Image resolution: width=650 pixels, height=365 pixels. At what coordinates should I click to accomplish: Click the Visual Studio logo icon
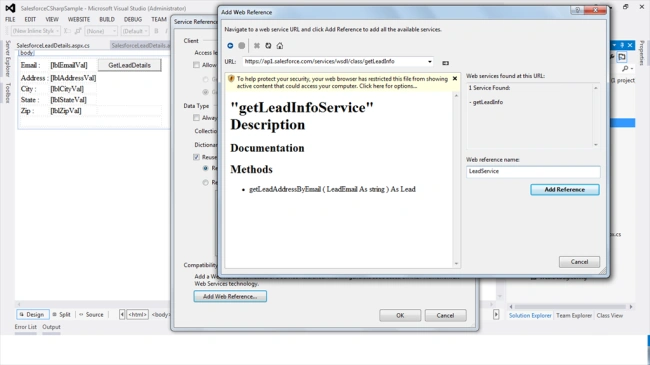[10, 8]
